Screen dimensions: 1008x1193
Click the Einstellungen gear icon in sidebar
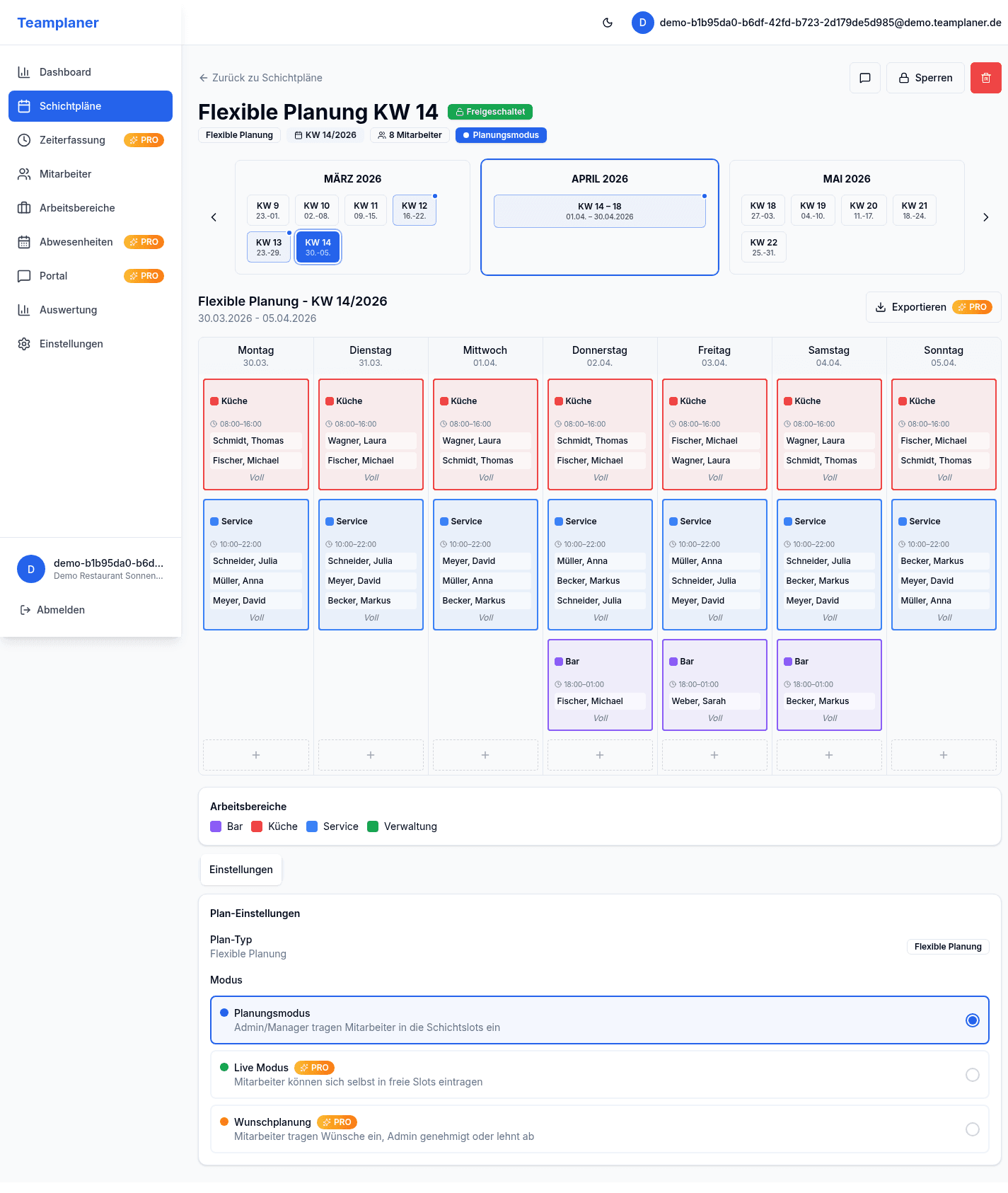(24, 344)
